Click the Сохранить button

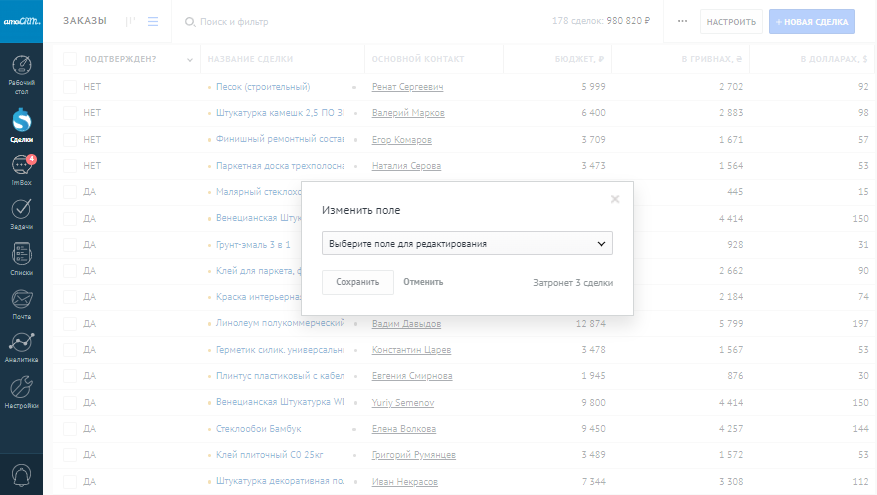[x=357, y=282]
